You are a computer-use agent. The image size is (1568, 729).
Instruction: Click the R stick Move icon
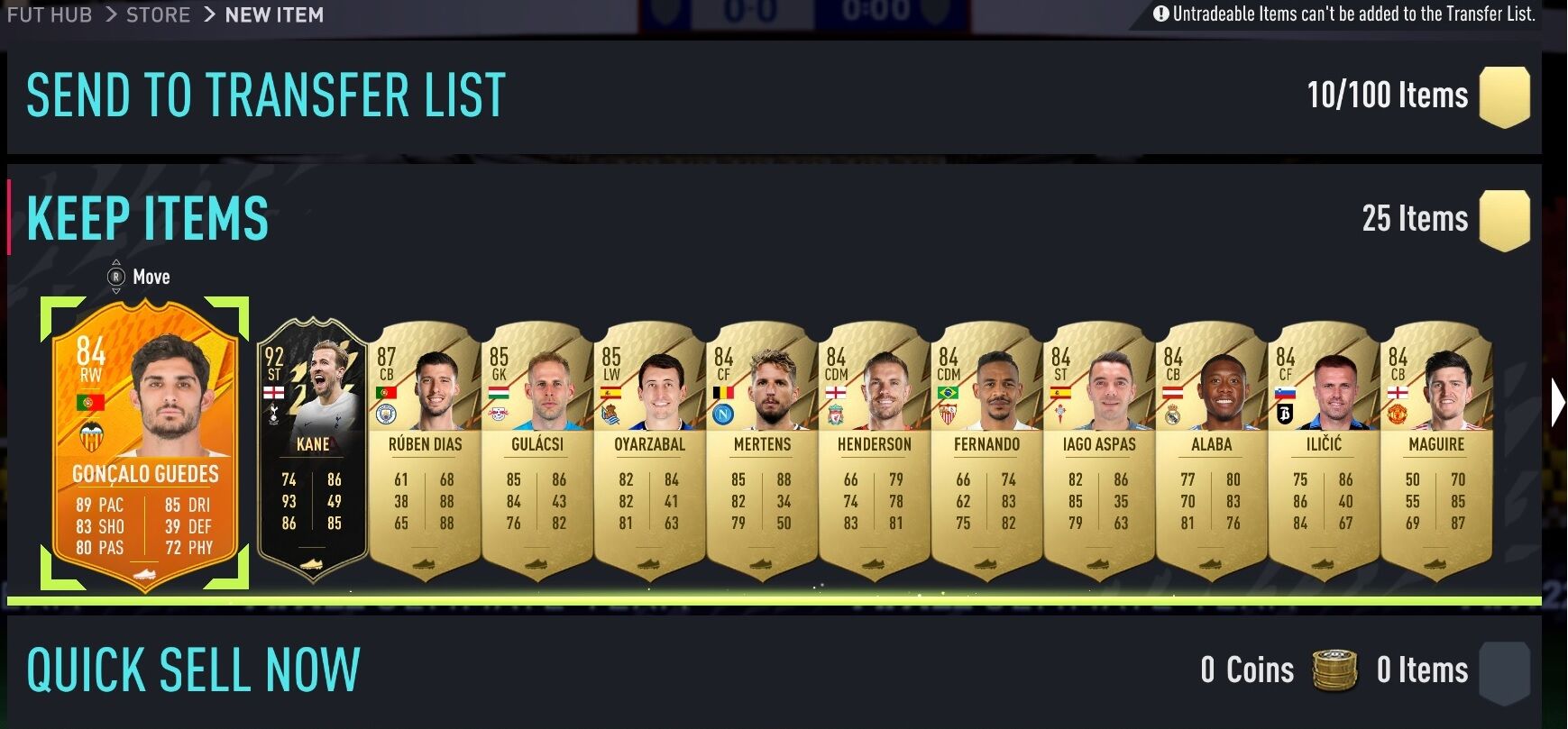(115, 277)
